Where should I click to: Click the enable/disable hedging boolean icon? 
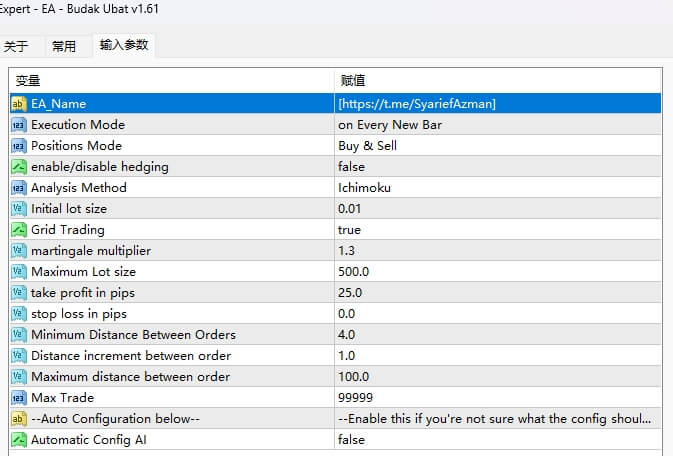pos(19,167)
